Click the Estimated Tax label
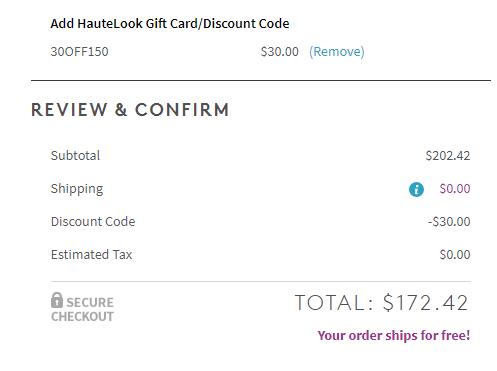 click(x=91, y=255)
